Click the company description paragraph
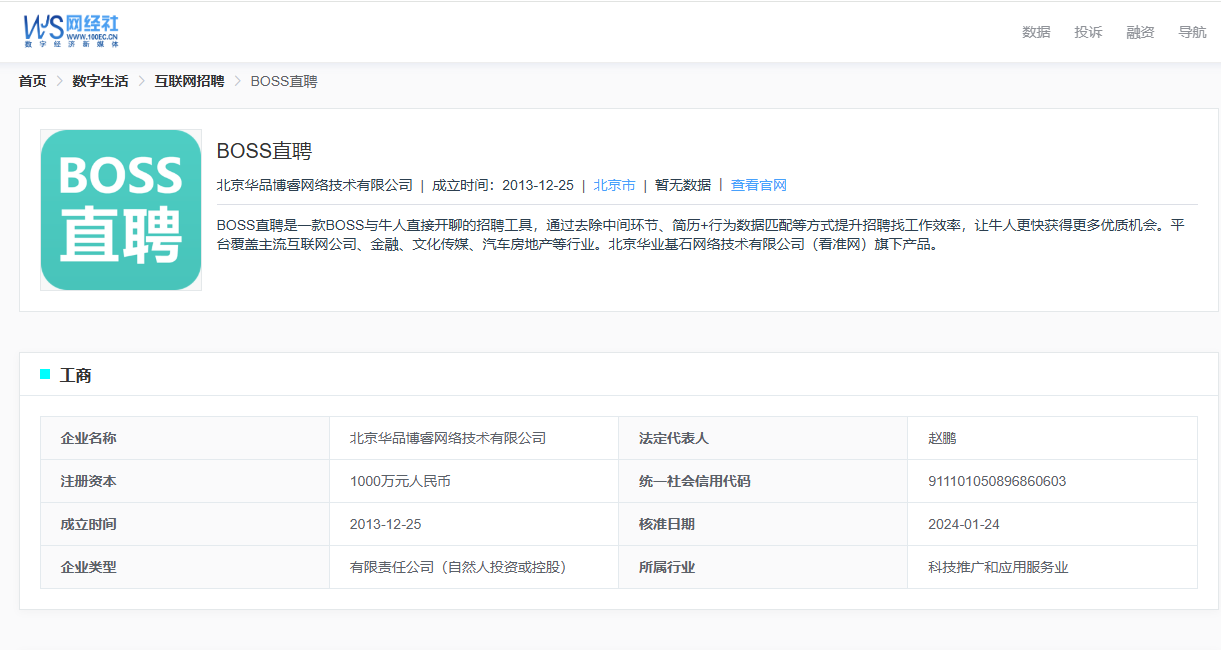The image size is (1221, 650). (x=700, y=234)
